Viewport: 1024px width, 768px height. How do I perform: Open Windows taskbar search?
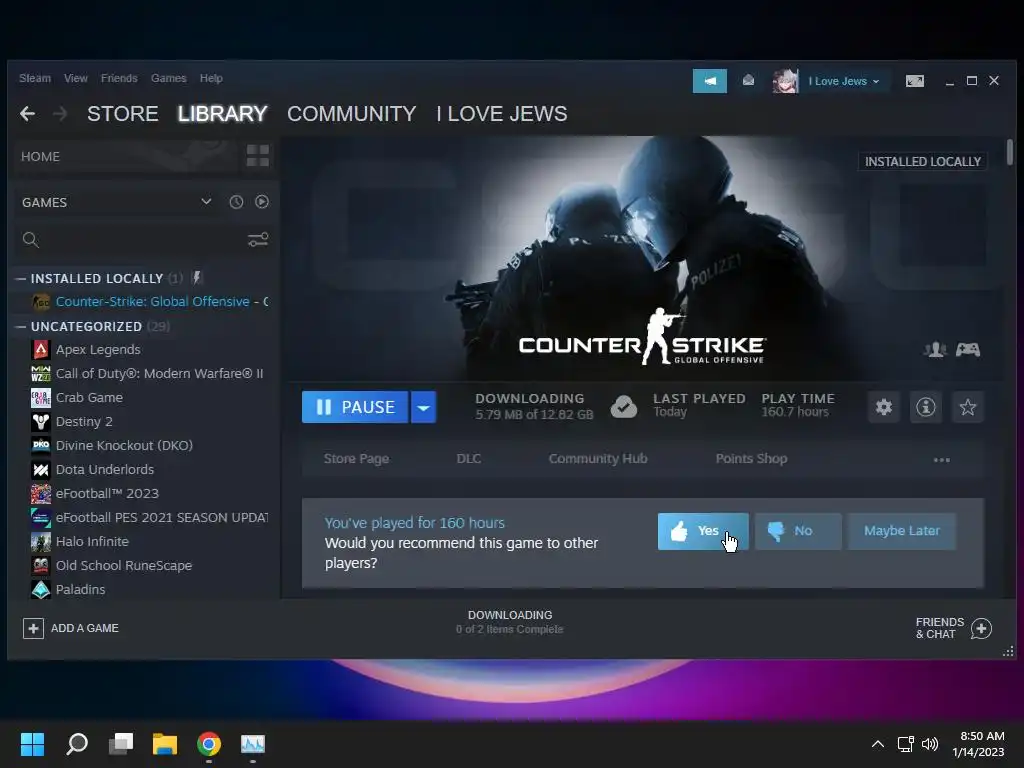click(x=77, y=744)
